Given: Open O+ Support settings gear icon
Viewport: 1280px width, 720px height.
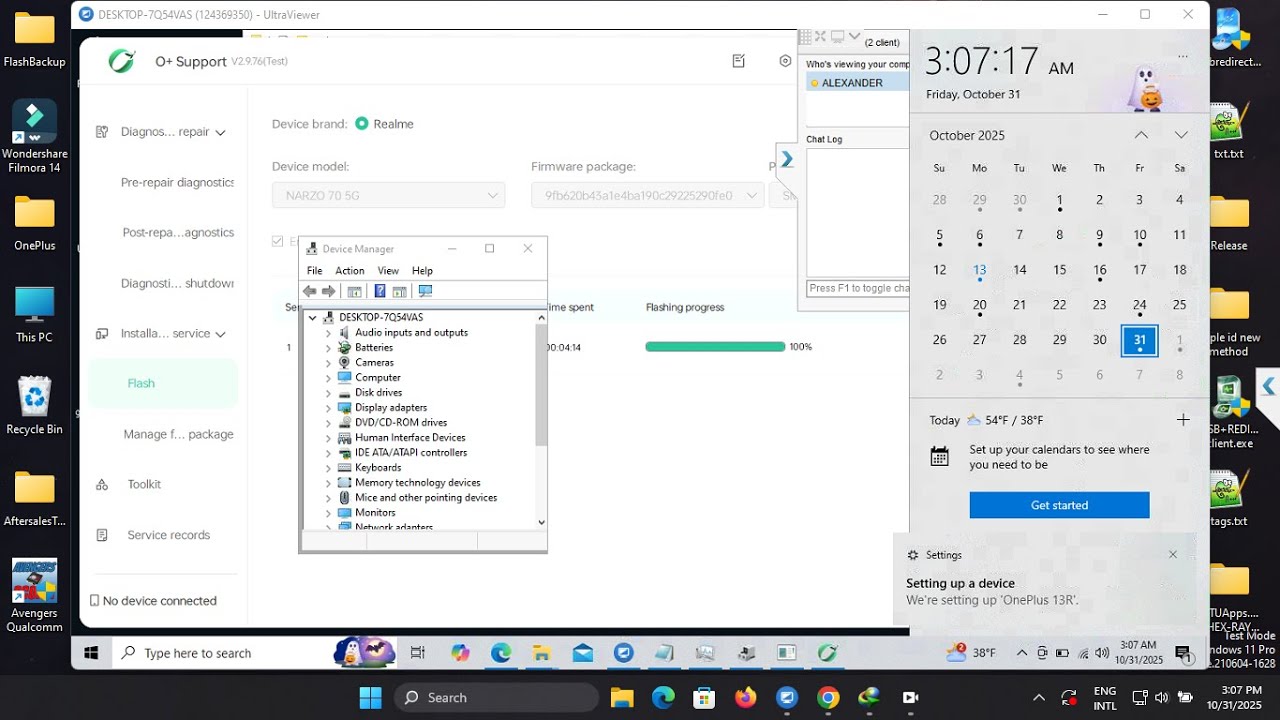Looking at the screenshot, I should (x=785, y=61).
